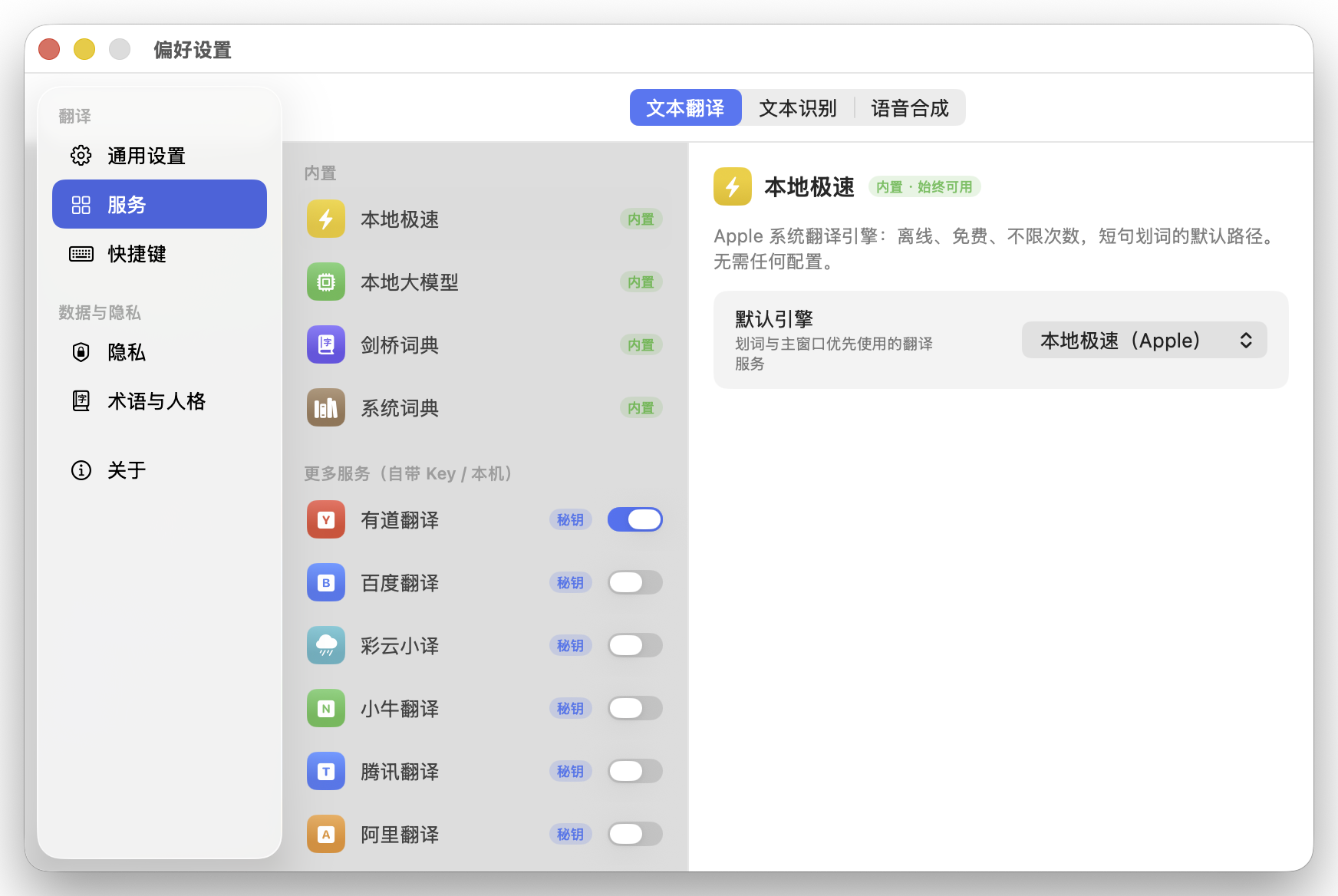
Task: Open 关于 in the sidebar
Action: [x=160, y=470]
